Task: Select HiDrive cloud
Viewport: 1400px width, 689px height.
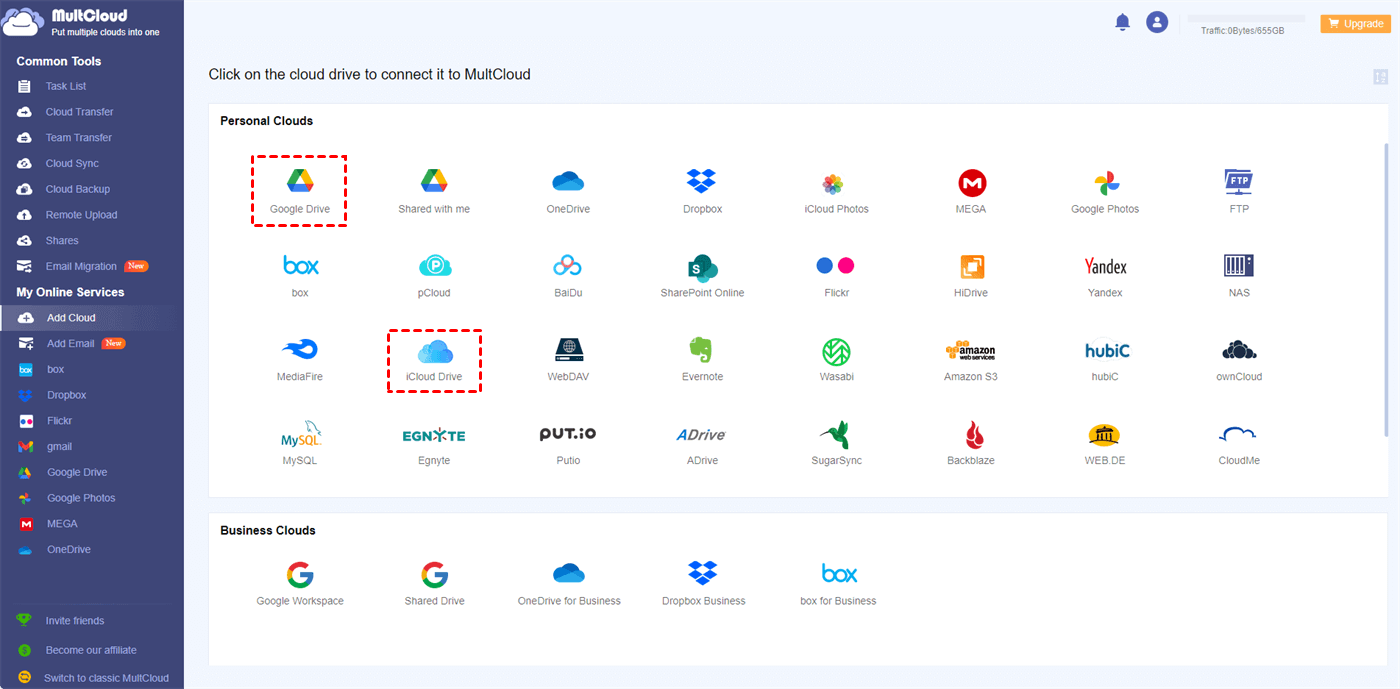Action: [x=971, y=274]
